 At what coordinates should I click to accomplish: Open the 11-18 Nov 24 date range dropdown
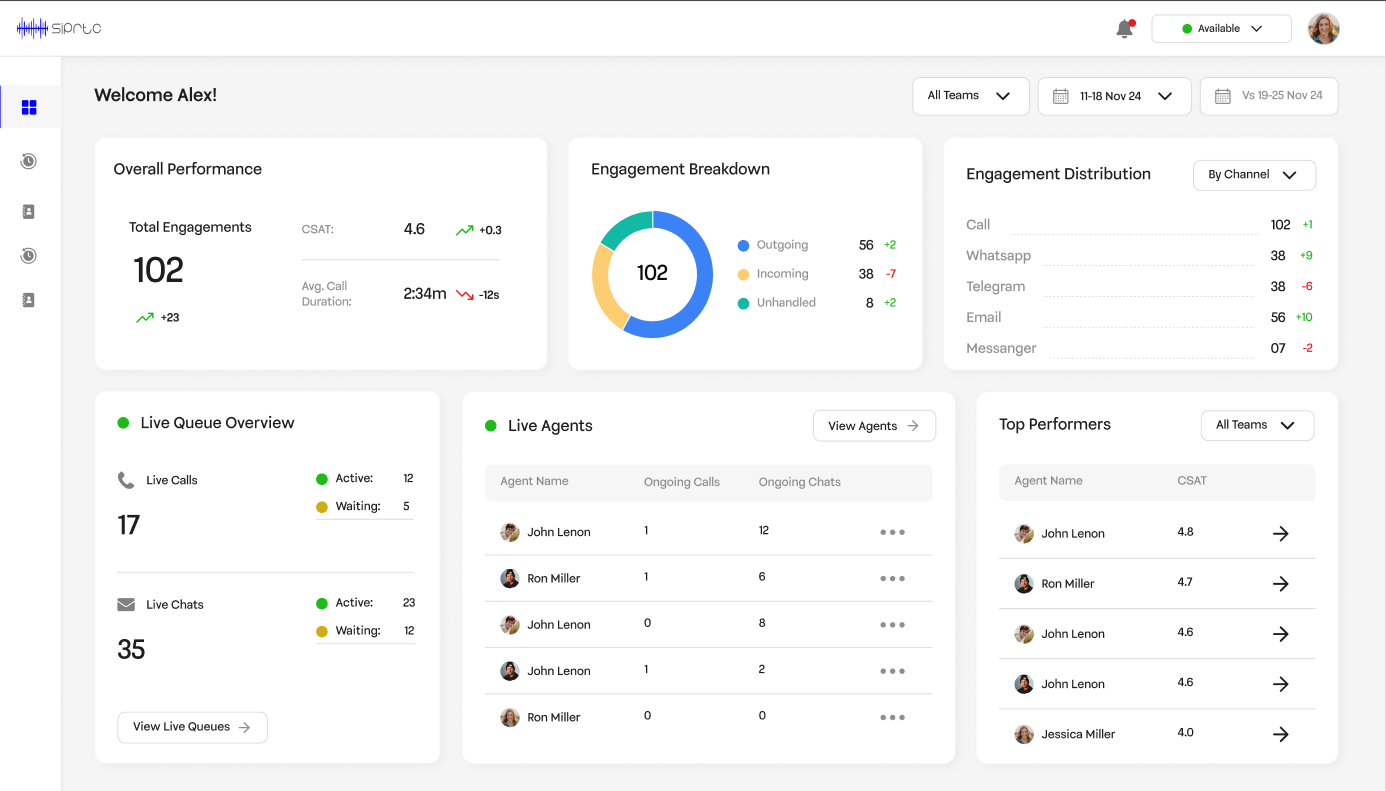coord(1114,96)
